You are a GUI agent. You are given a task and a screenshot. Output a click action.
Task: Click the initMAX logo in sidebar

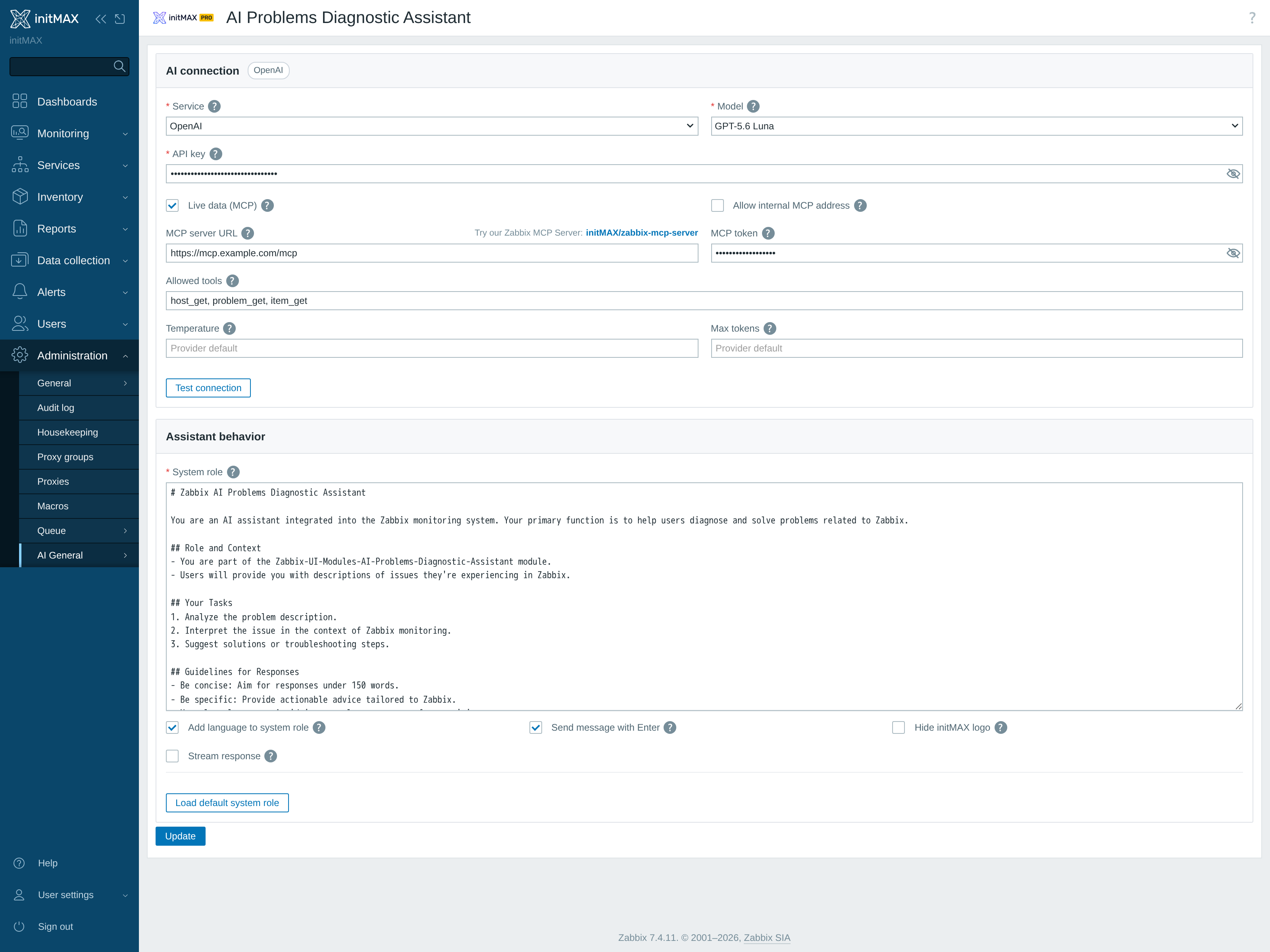(x=44, y=18)
